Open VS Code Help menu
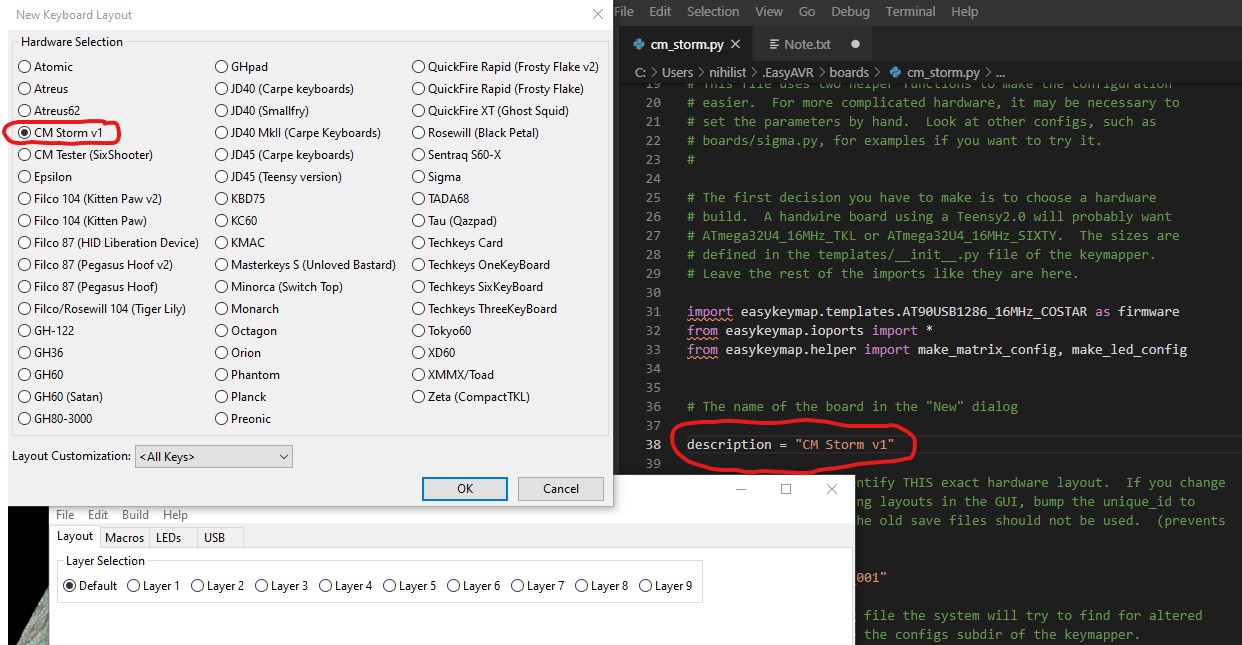 pos(965,12)
